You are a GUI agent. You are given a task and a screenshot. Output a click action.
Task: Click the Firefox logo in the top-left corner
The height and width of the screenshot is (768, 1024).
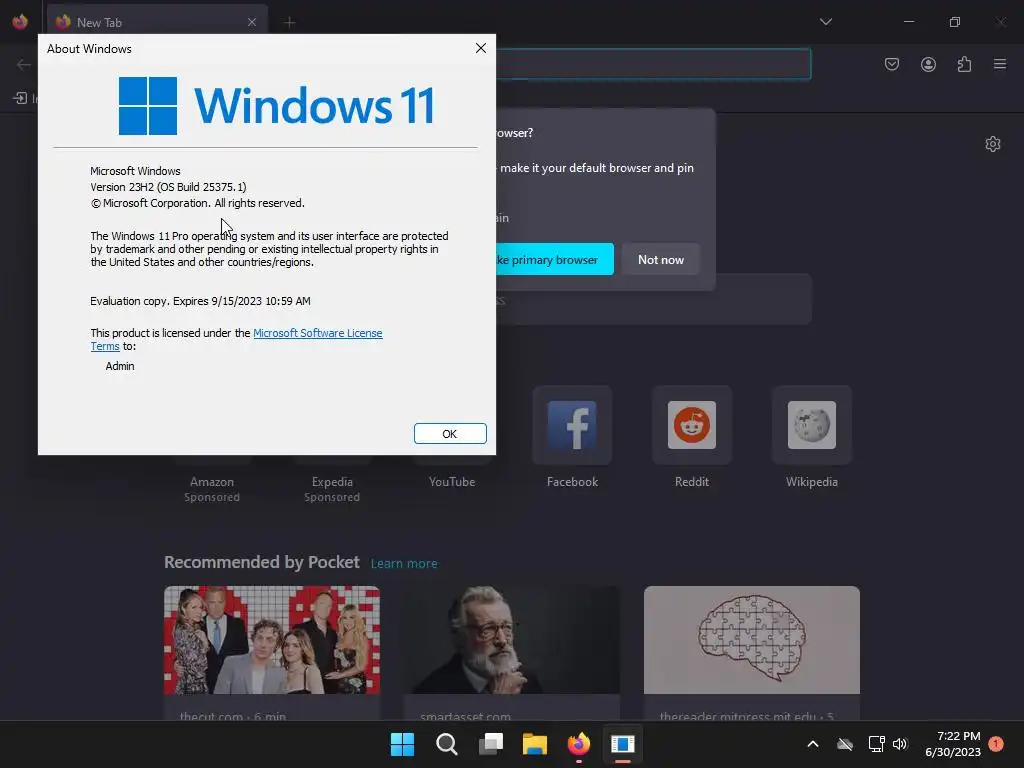[x=20, y=22]
